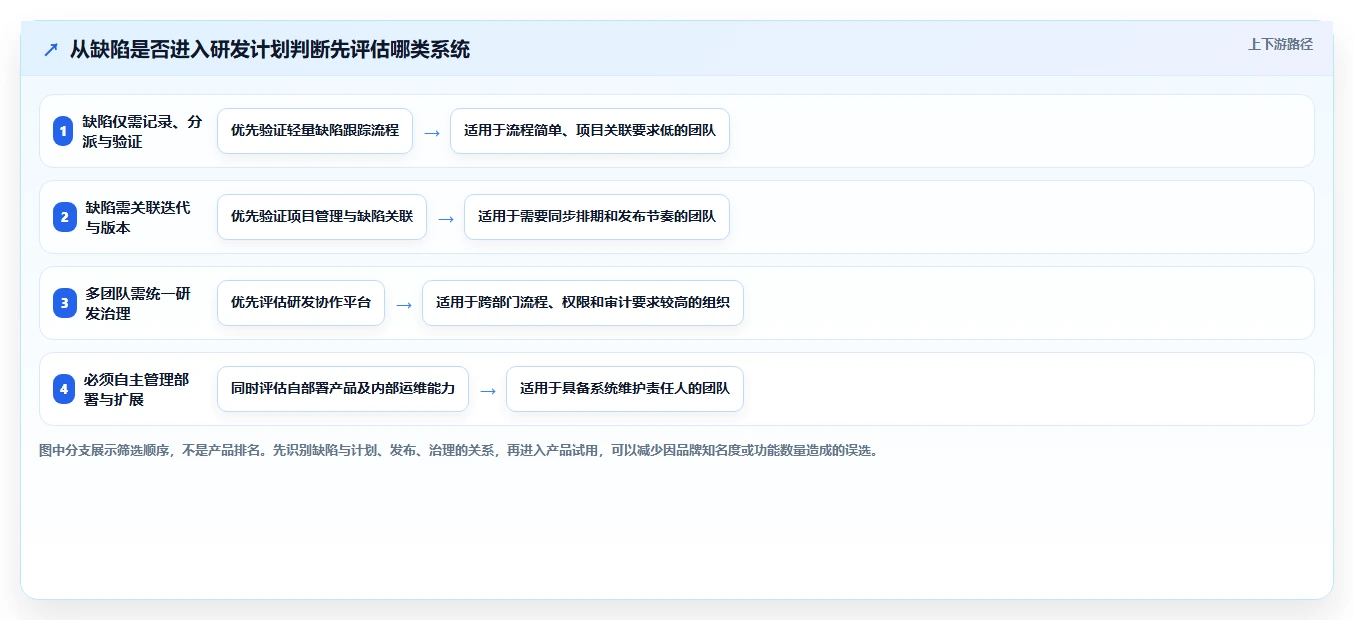Open the 适用于流程简单、项目关联要求低的团队 box
This screenshot has height=620, width=1354.
pyautogui.click(x=590, y=131)
